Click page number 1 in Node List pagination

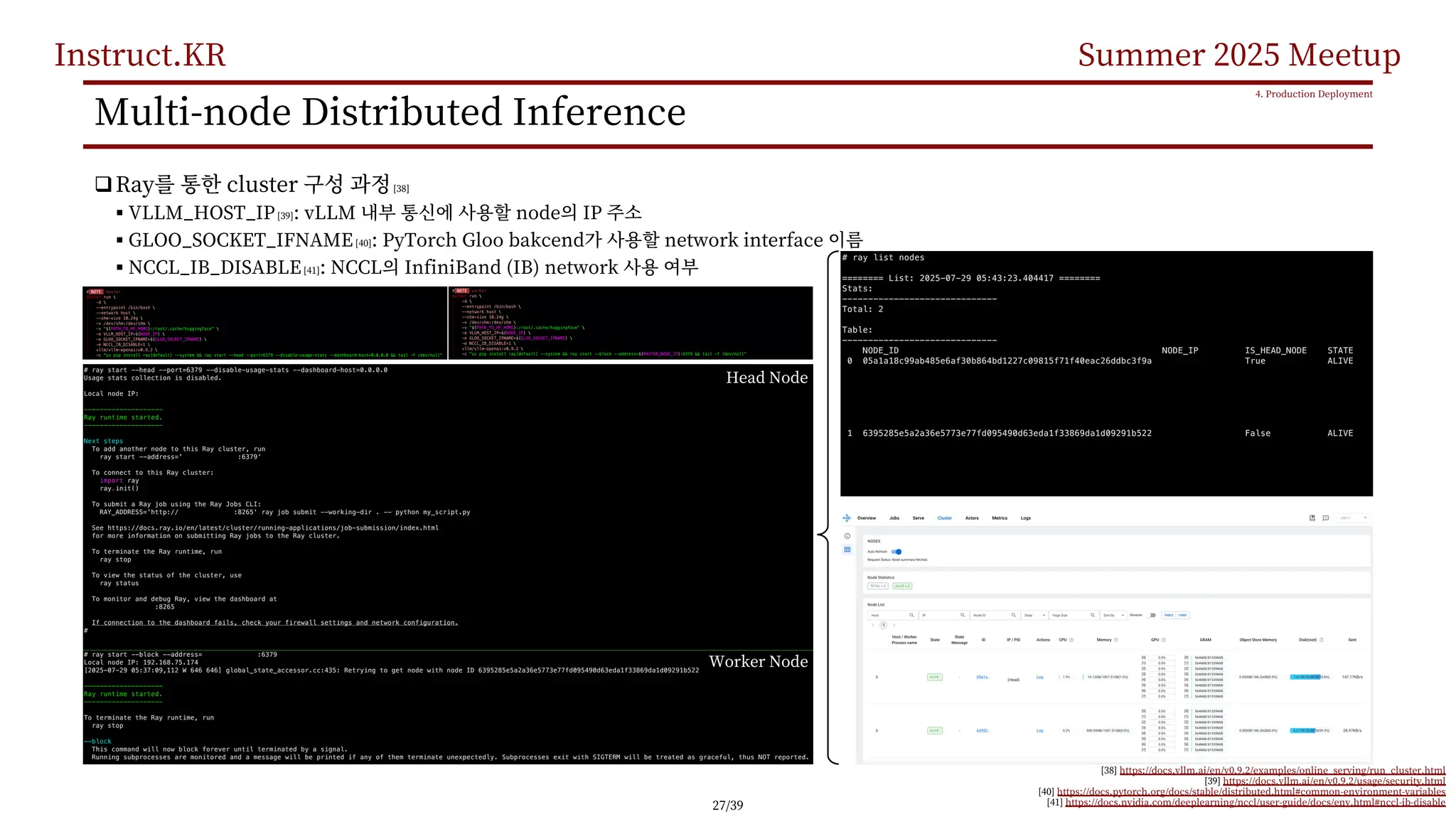coord(884,625)
